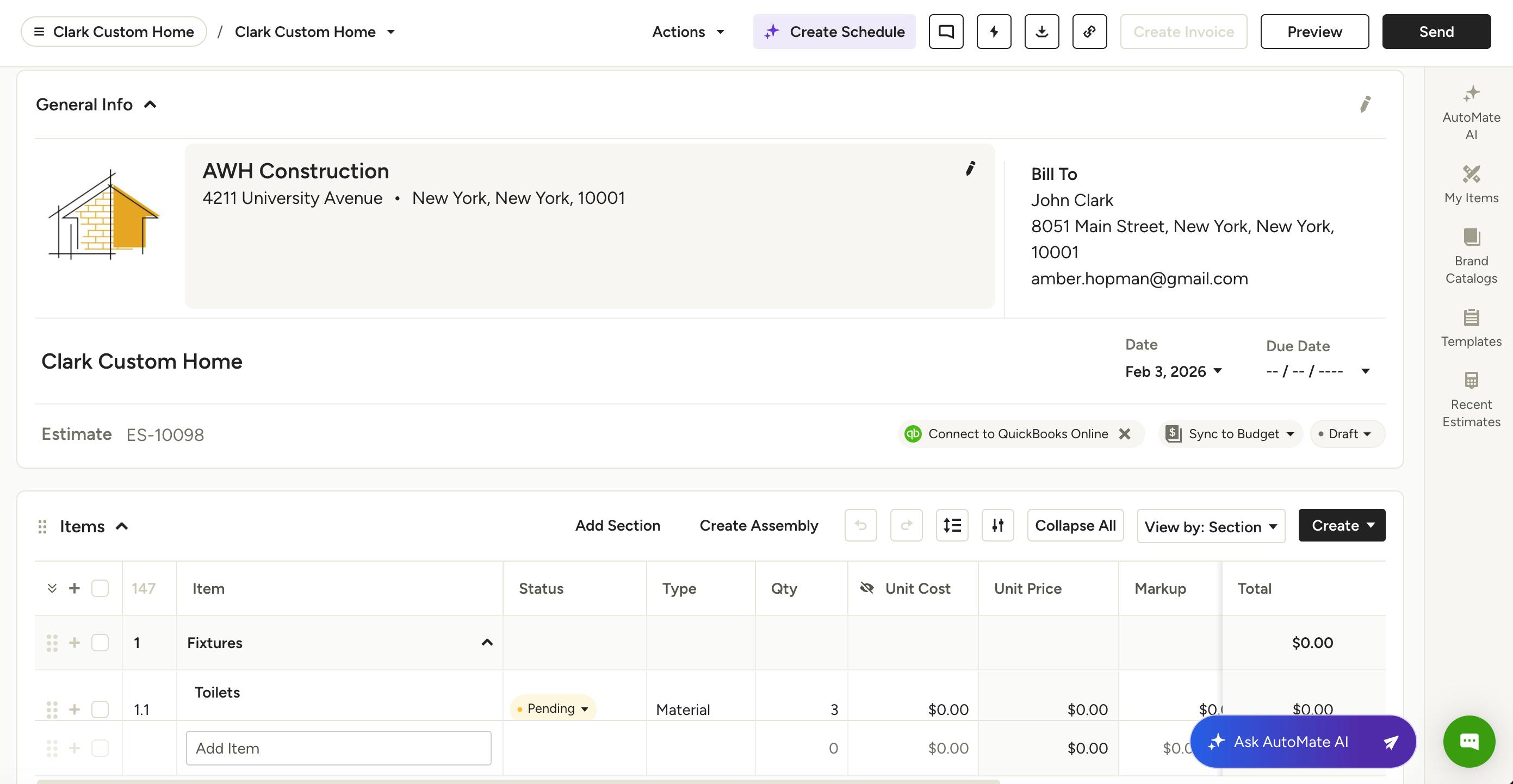
Task: Click the Preview button
Action: (1314, 32)
